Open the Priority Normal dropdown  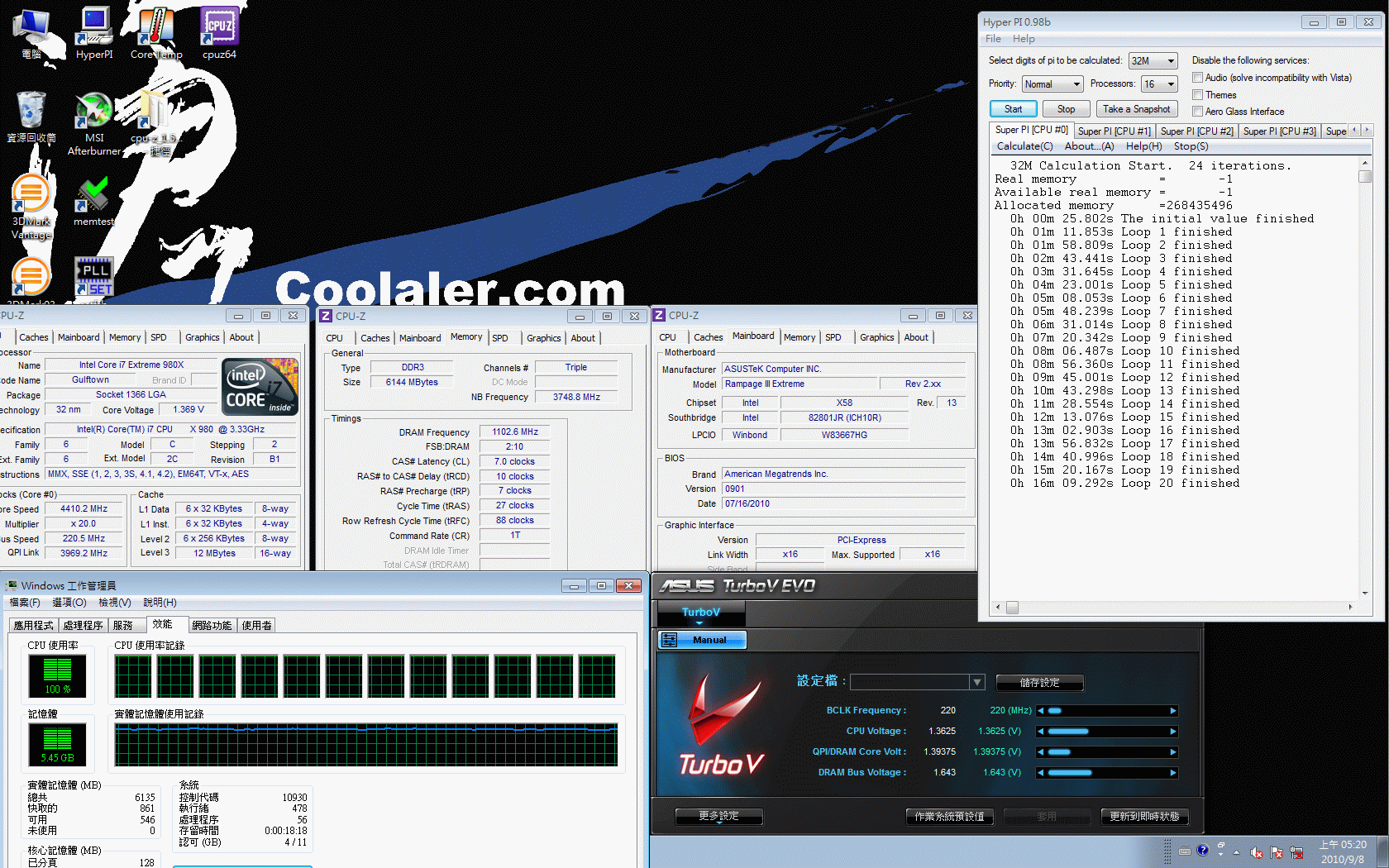click(1052, 84)
